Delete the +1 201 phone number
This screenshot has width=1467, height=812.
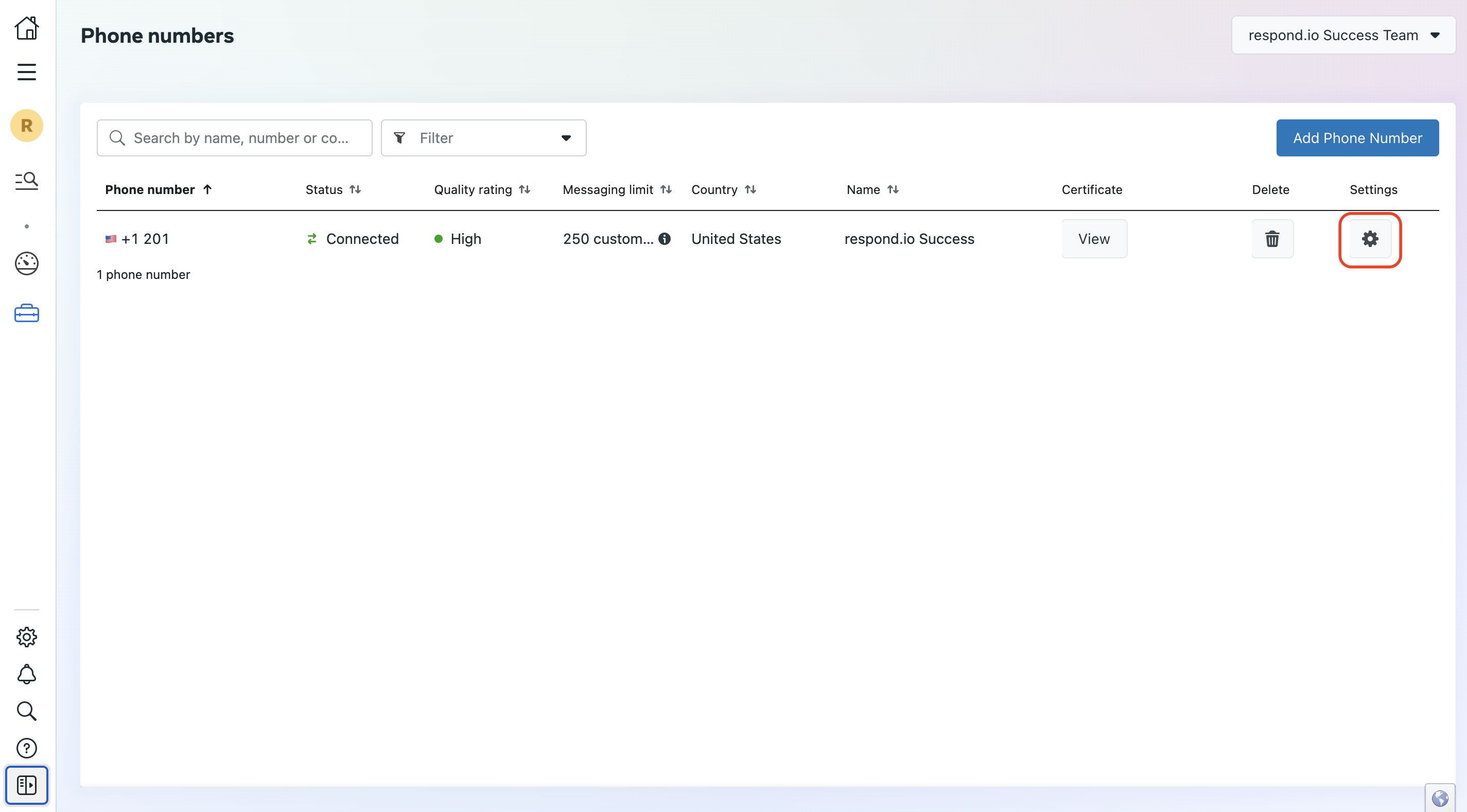tap(1272, 239)
